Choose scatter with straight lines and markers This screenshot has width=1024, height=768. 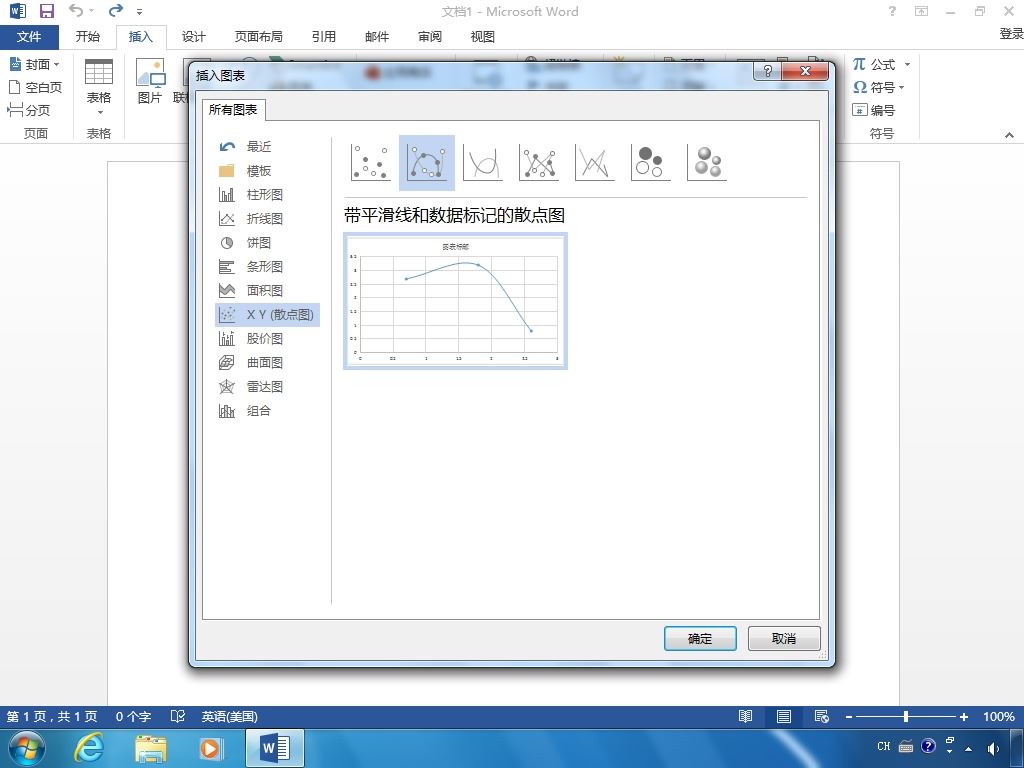(x=539, y=163)
